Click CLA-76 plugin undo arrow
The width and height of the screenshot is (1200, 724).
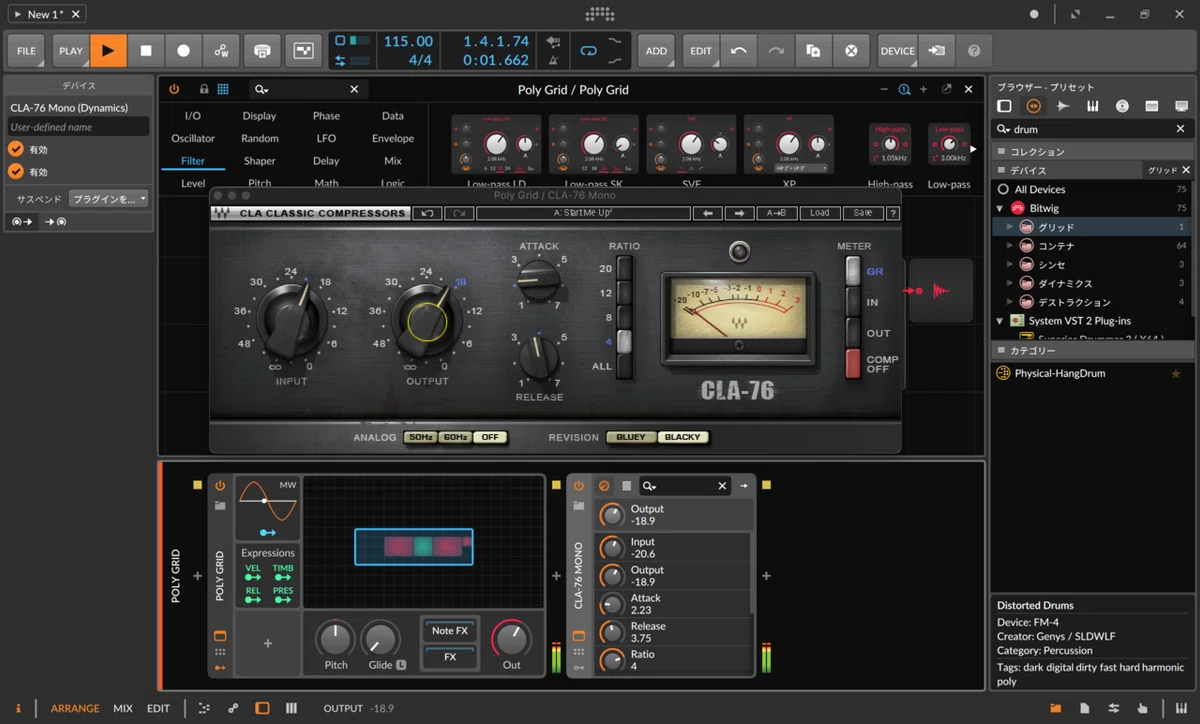tap(427, 213)
